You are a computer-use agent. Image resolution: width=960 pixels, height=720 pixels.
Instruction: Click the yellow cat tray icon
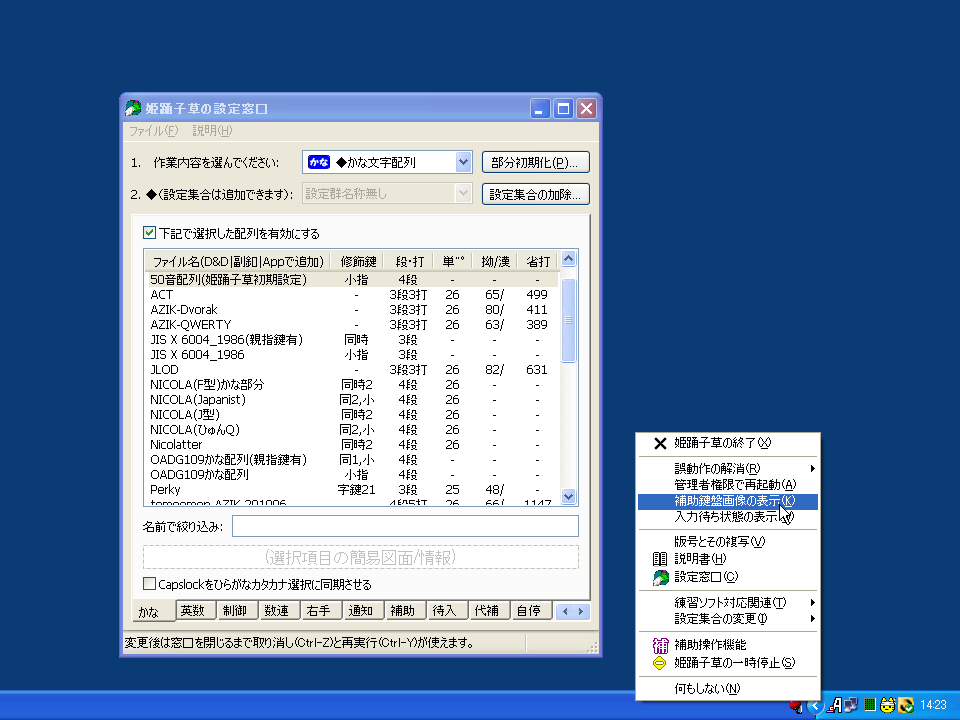pyautogui.click(x=887, y=705)
